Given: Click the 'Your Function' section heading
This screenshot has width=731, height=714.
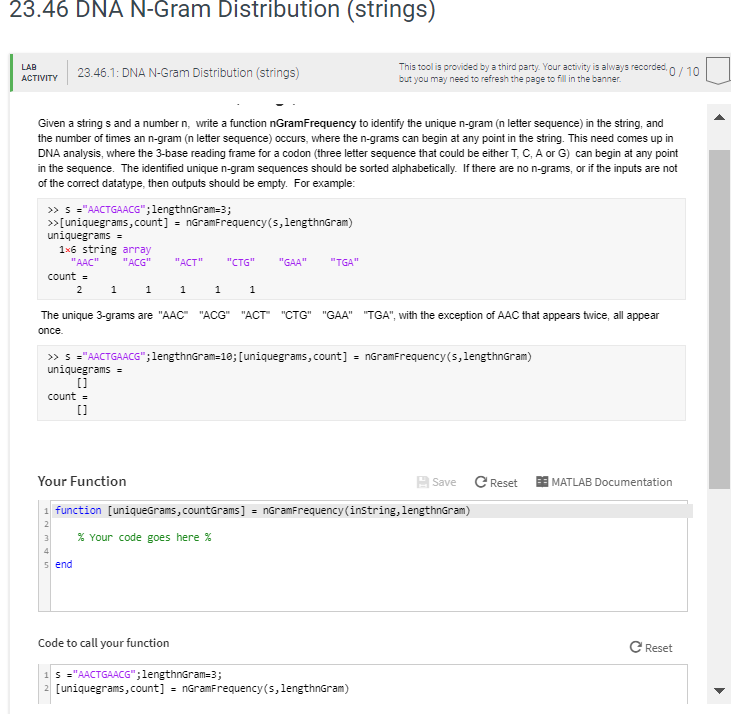Looking at the screenshot, I should pyautogui.click(x=82, y=481).
